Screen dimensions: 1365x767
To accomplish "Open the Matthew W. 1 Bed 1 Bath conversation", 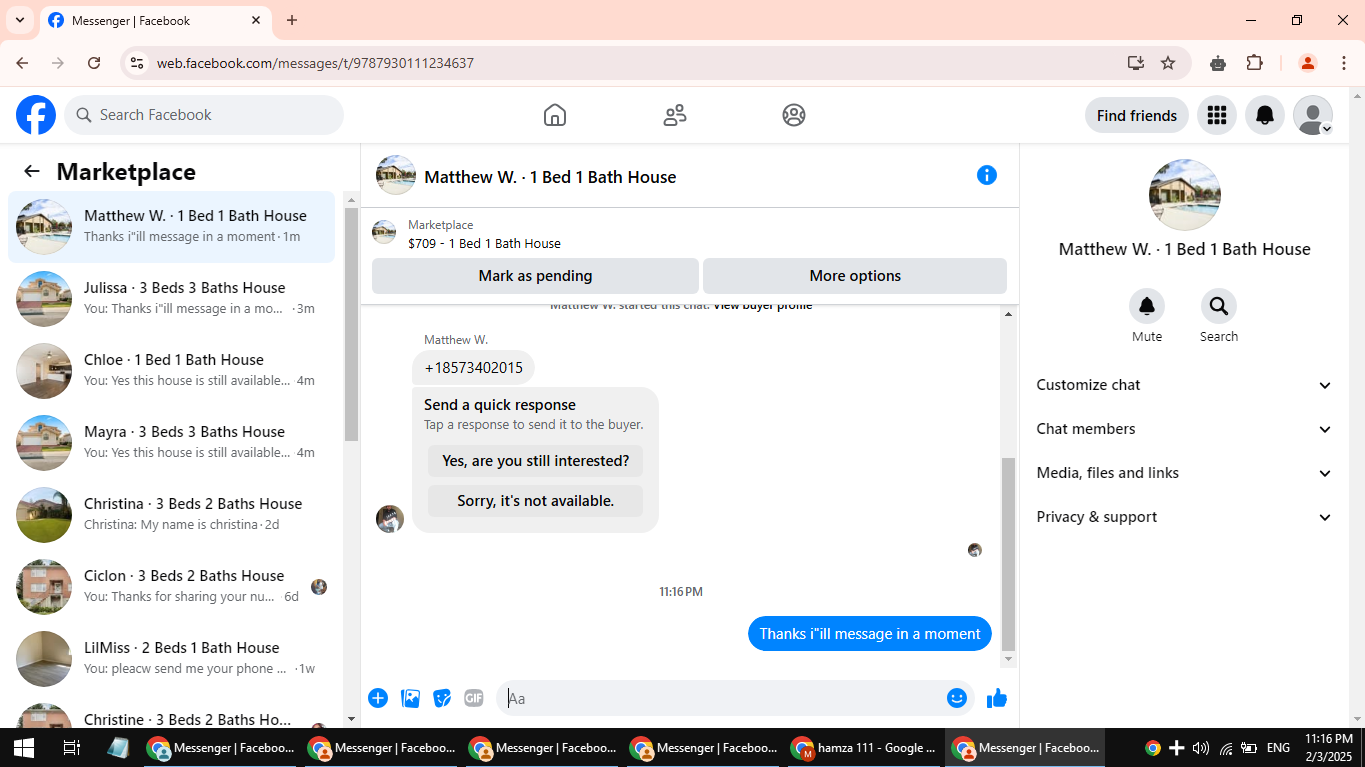I will pyautogui.click(x=171, y=227).
